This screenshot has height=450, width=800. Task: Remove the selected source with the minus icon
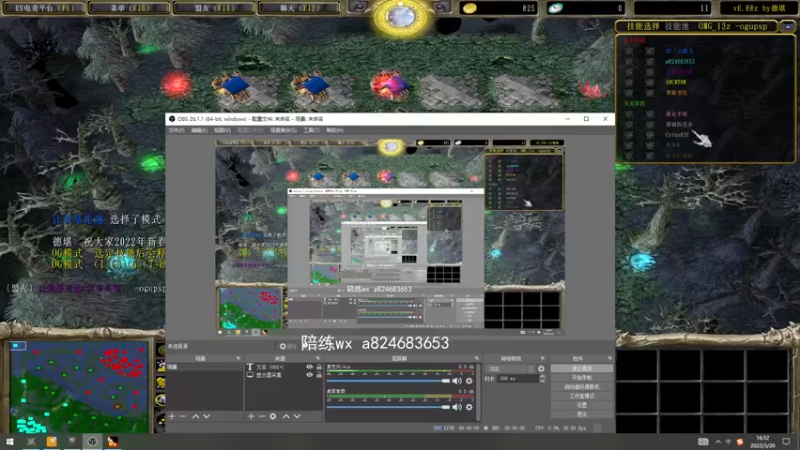pos(262,416)
